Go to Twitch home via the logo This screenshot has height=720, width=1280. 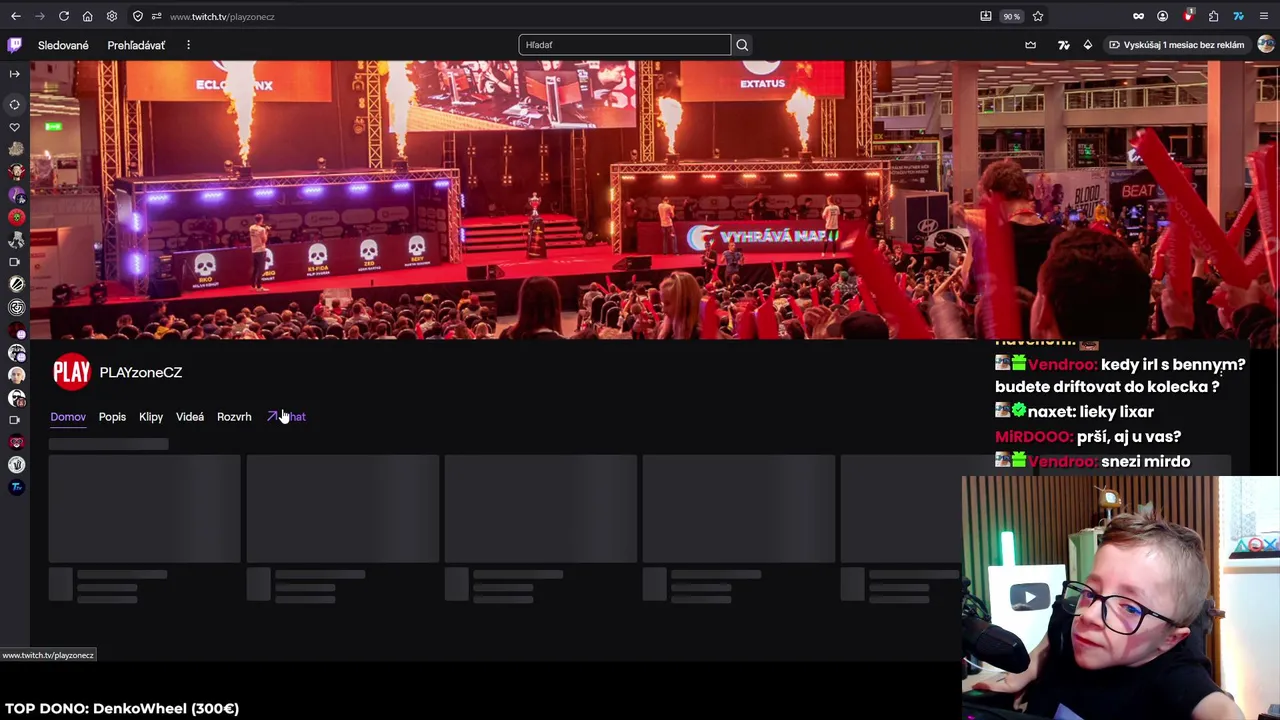pos(15,45)
